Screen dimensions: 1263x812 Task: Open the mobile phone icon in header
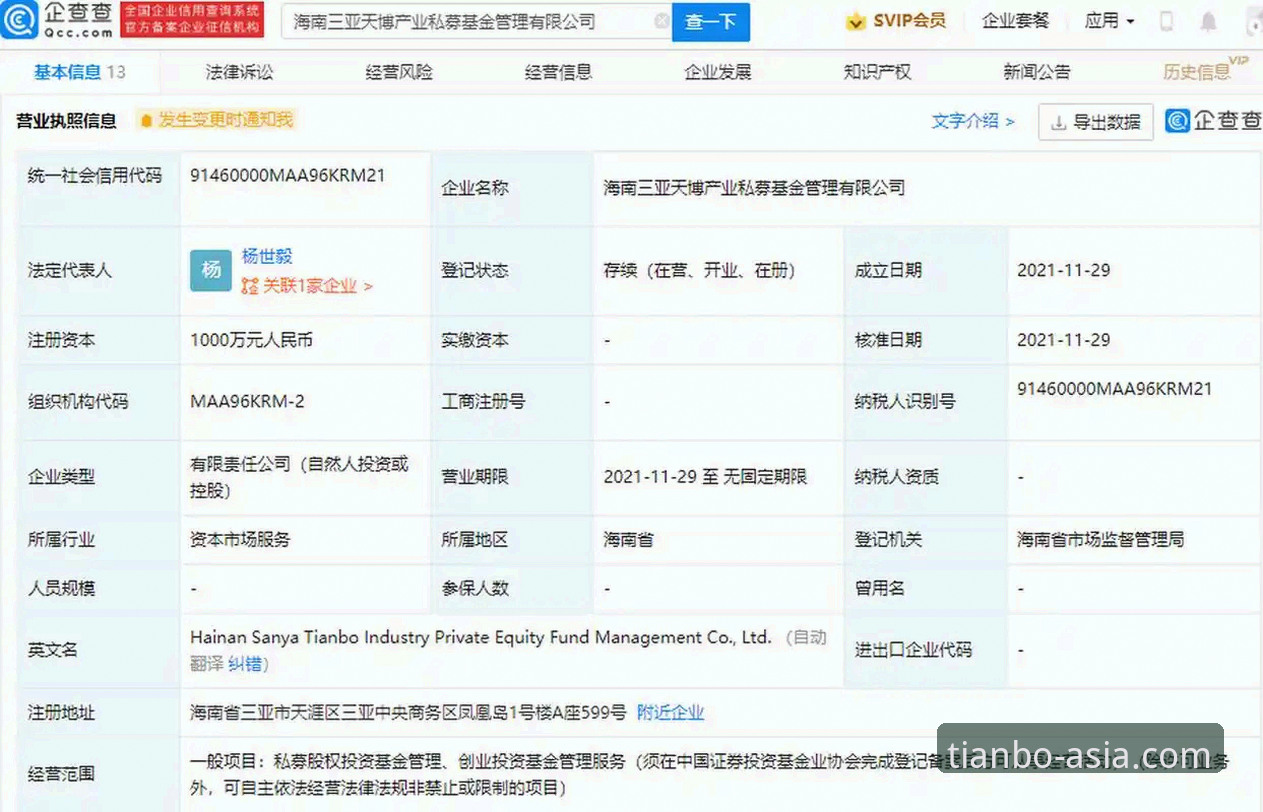(x=1166, y=21)
